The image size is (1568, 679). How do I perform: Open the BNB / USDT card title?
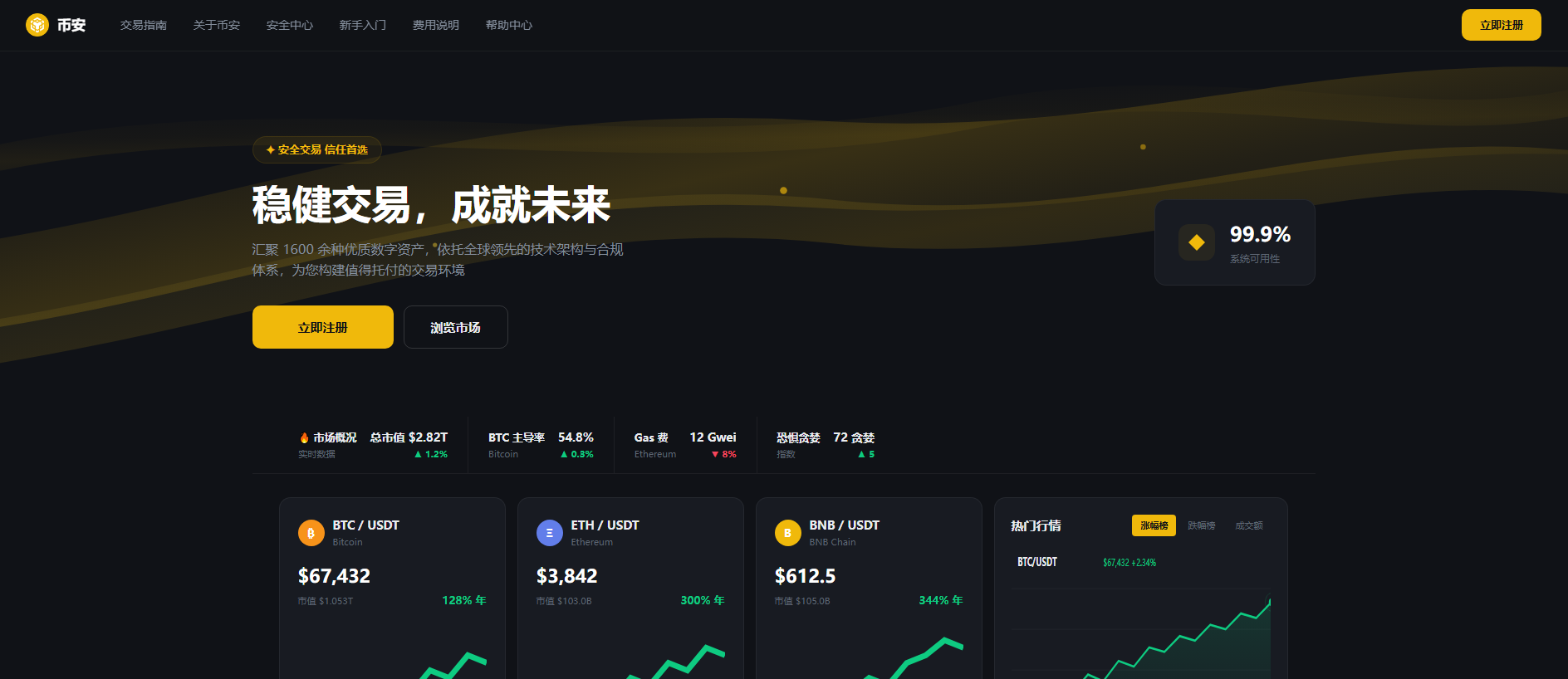[x=844, y=525]
